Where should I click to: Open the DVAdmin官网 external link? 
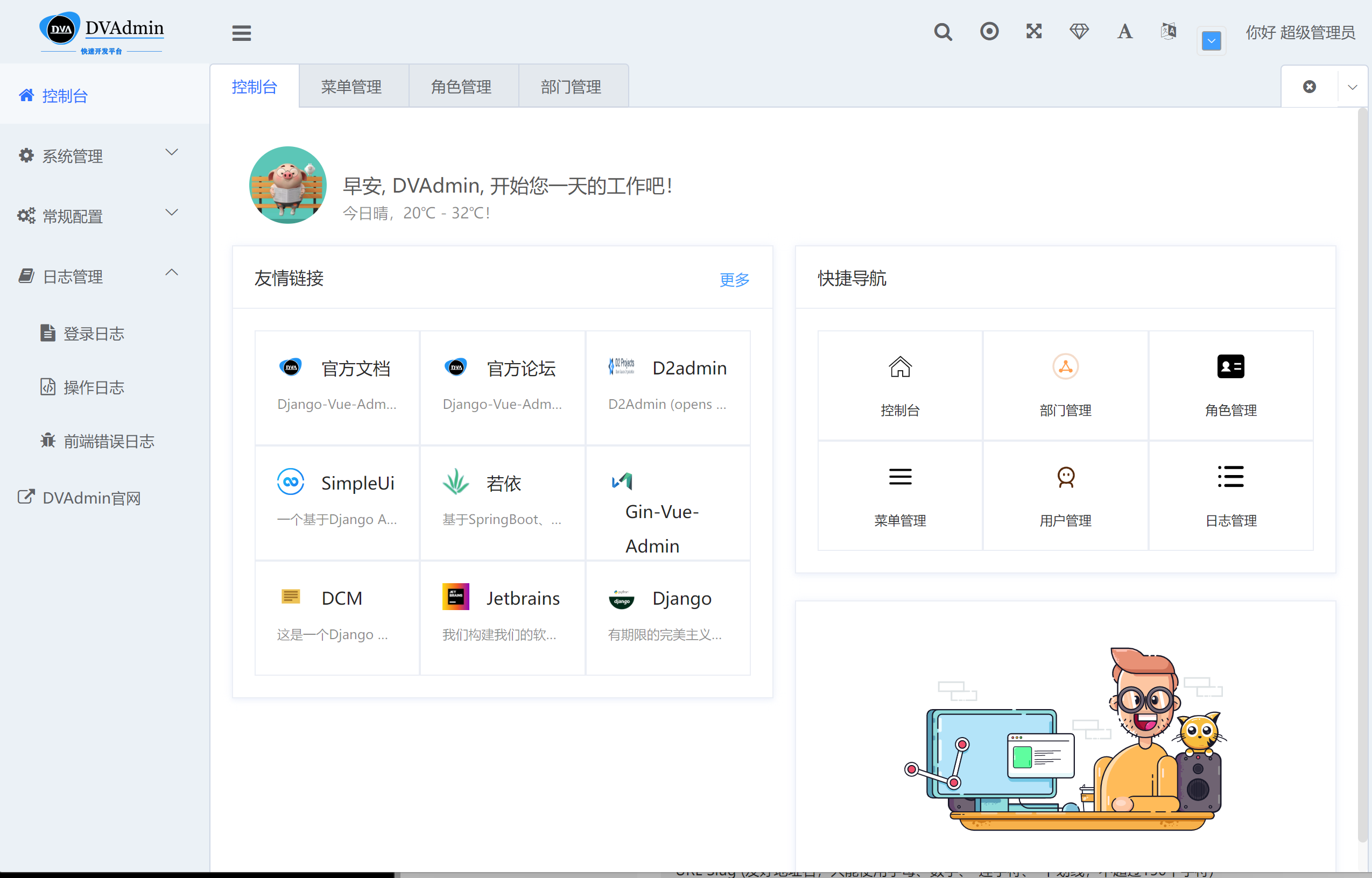click(105, 498)
